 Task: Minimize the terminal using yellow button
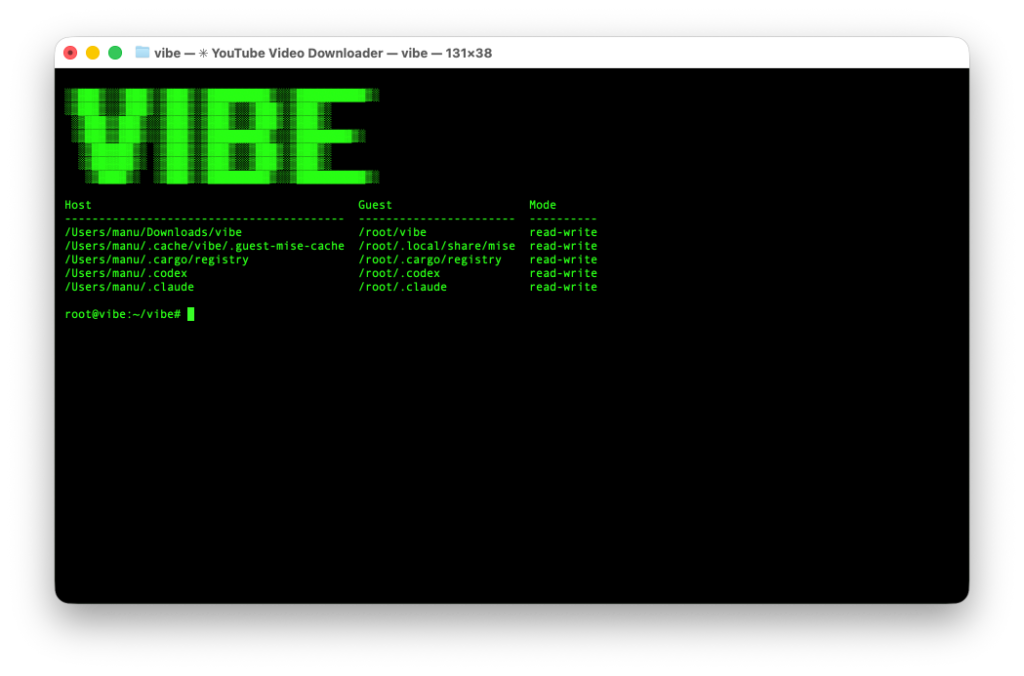93,53
